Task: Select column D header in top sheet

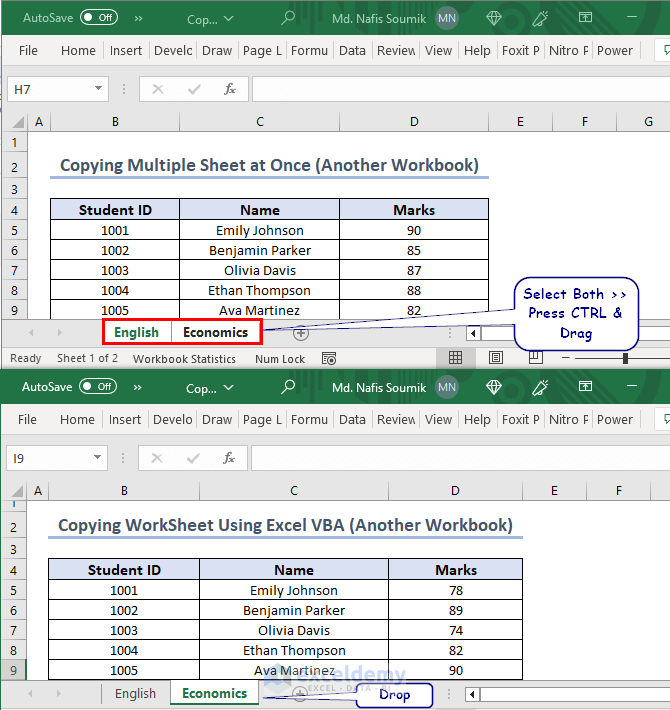Action: pyautogui.click(x=414, y=122)
